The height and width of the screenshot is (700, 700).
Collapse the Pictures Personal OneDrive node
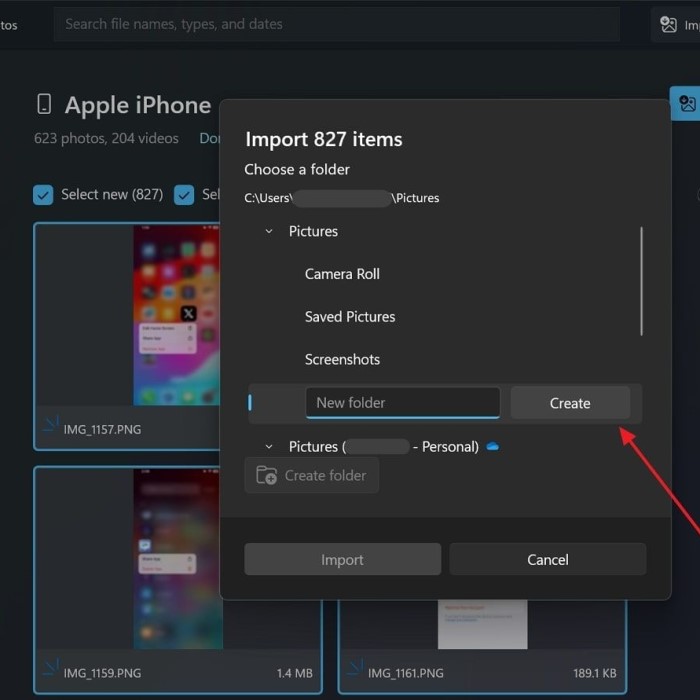click(269, 446)
